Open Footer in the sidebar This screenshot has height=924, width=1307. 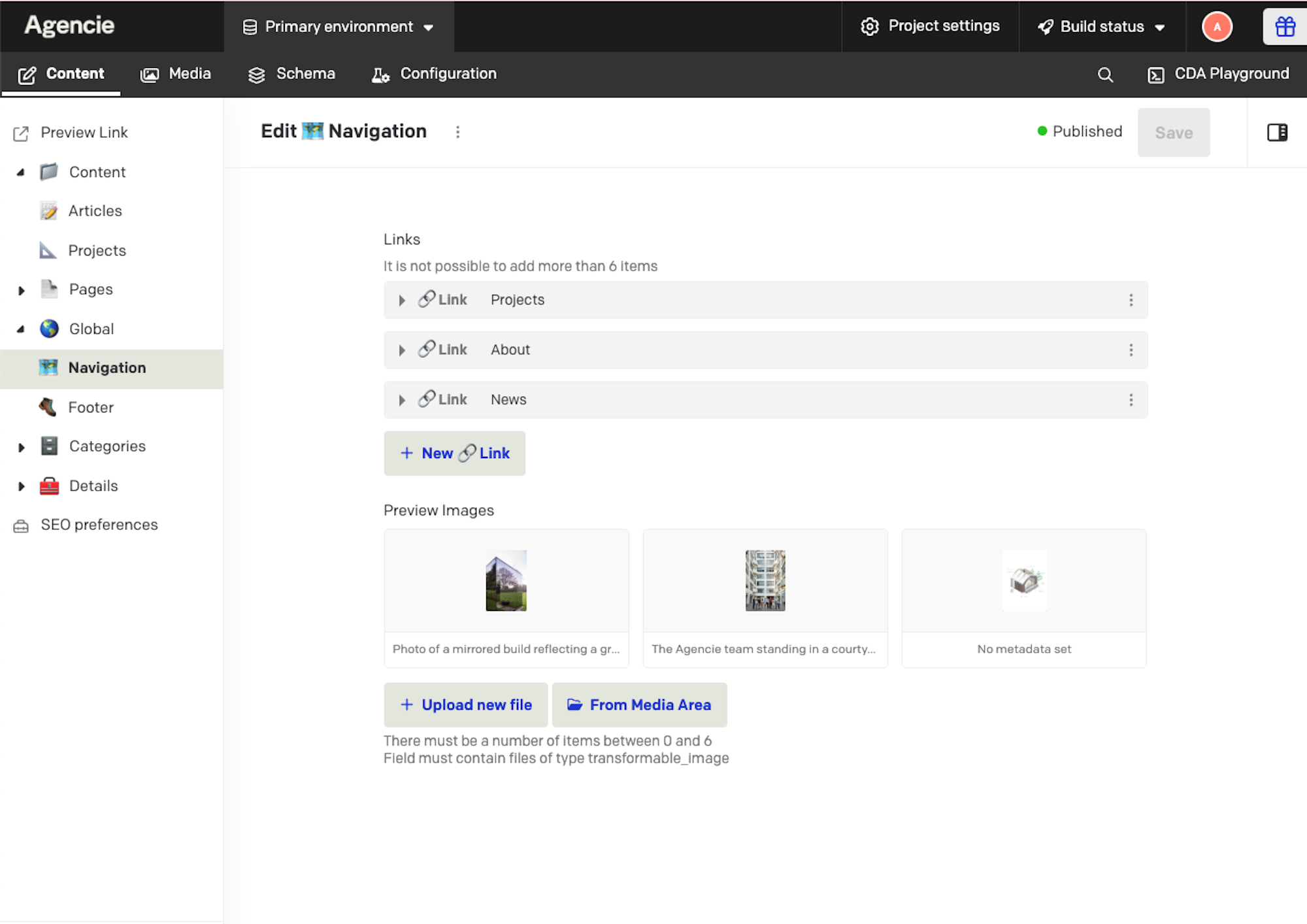pyautogui.click(x=91, y=407)
